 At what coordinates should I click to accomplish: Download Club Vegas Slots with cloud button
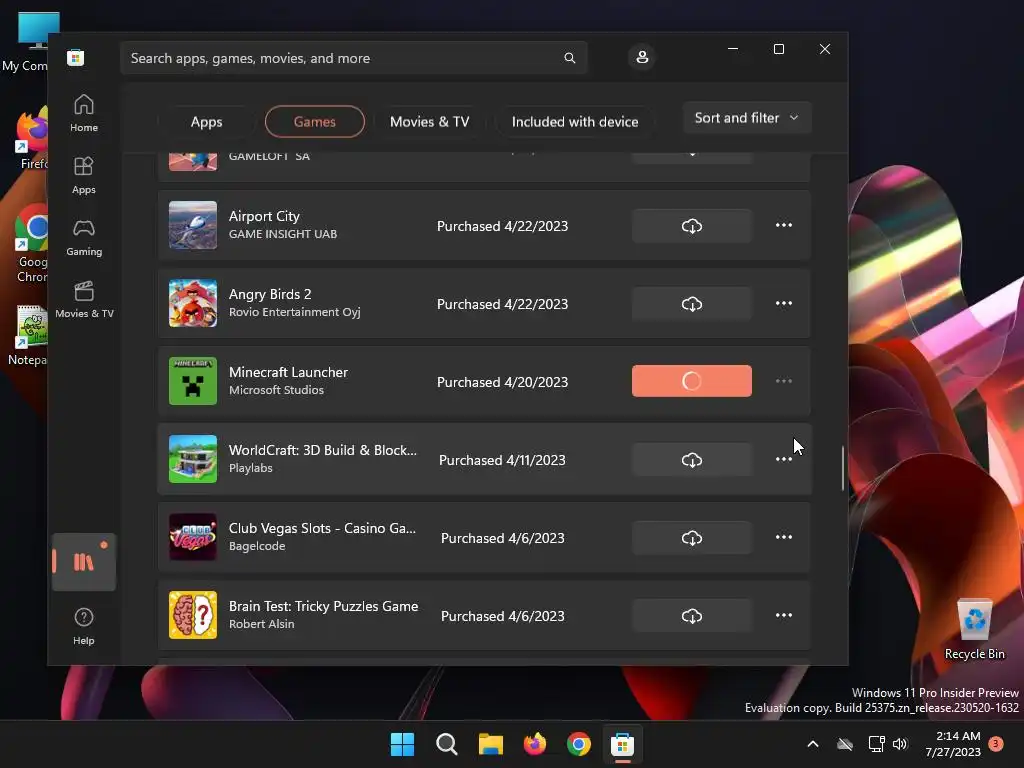point(692,537)
